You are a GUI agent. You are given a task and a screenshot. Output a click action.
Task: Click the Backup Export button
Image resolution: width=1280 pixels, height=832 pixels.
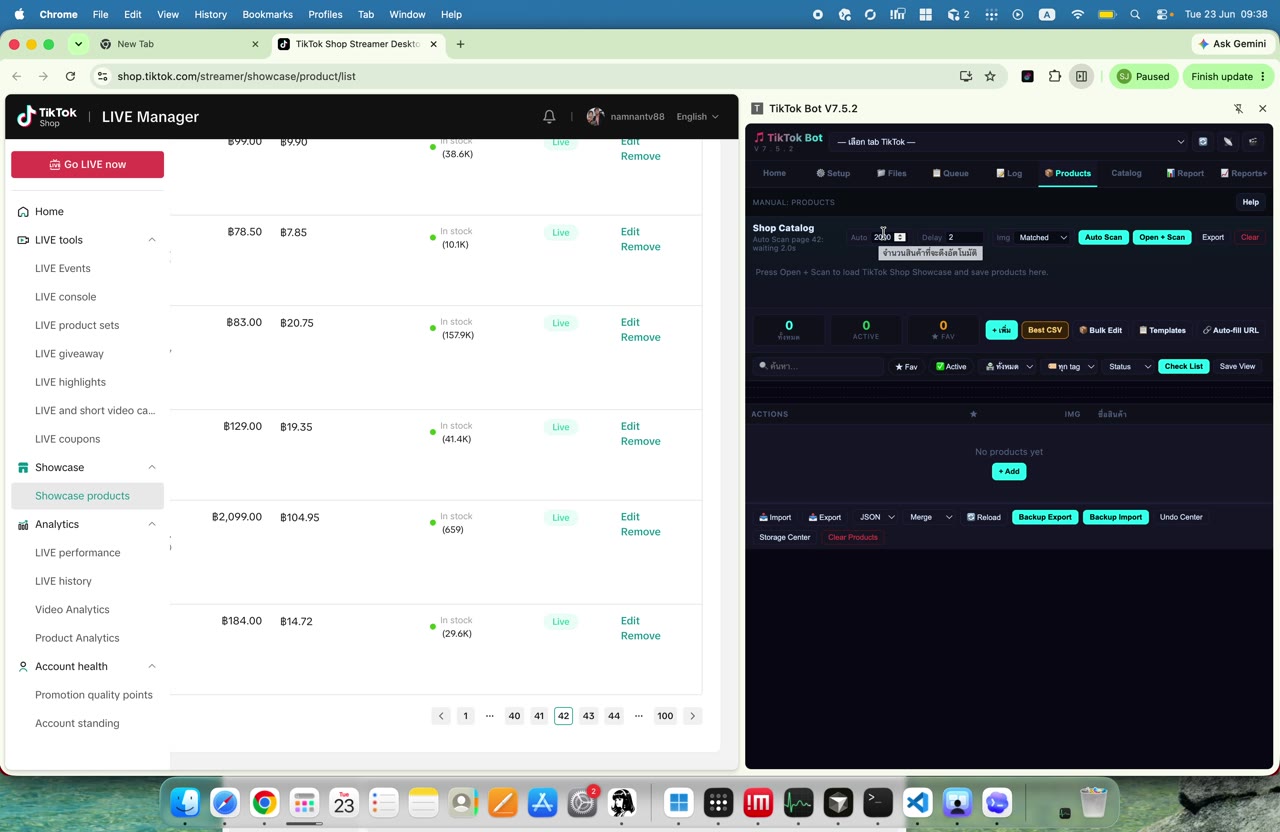(1045, 518)
